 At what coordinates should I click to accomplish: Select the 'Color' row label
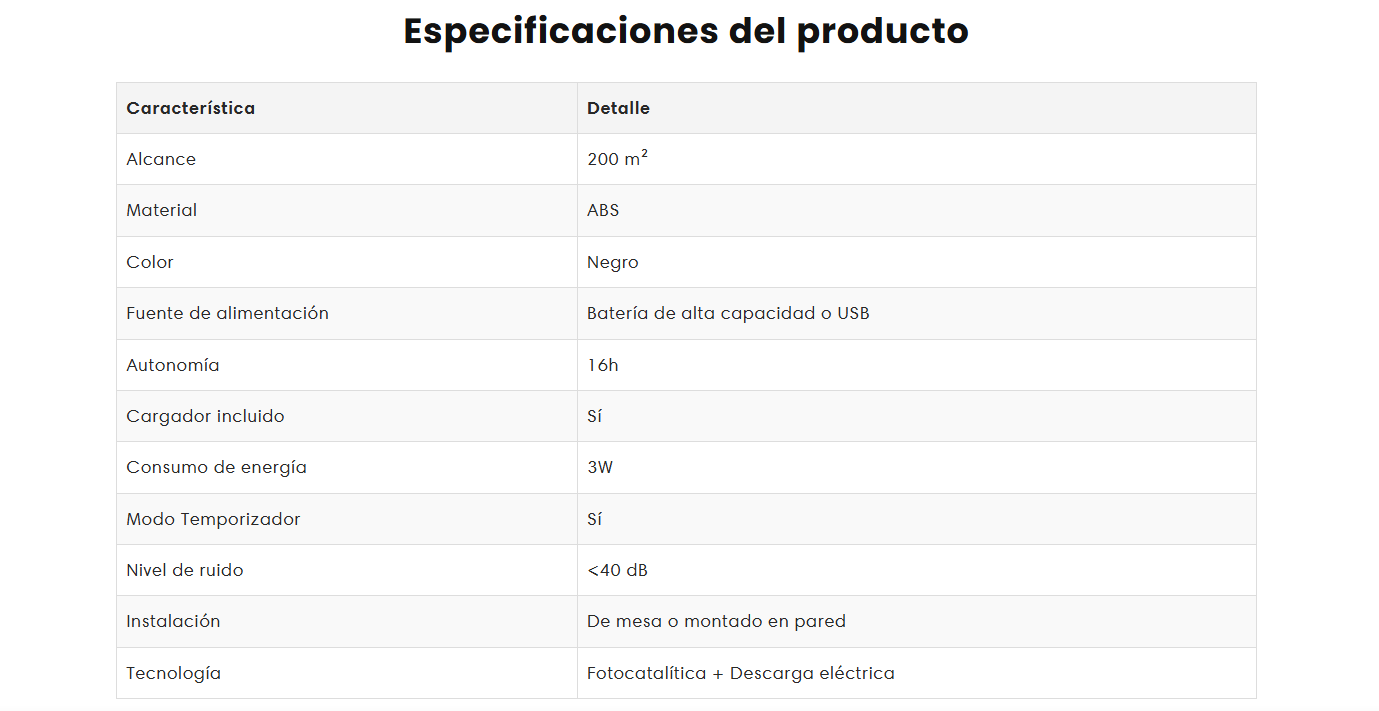150,262
